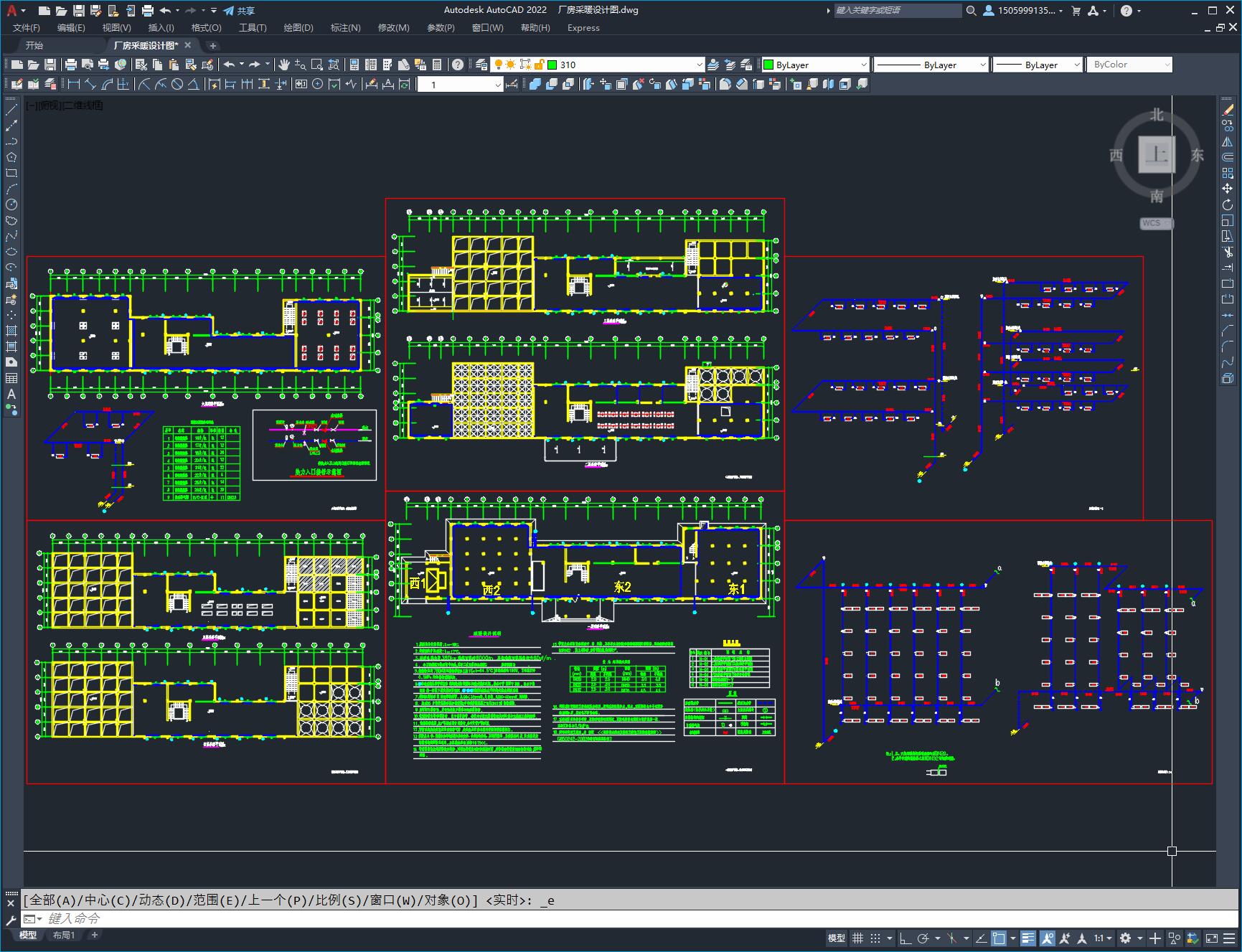Select the Line drawing tool
The image size is (1242, 952).
[11, 110]
